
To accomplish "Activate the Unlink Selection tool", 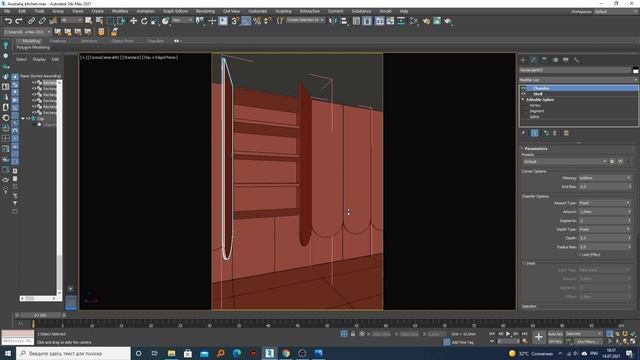I will pyautogui.click(x=42, y=21).
